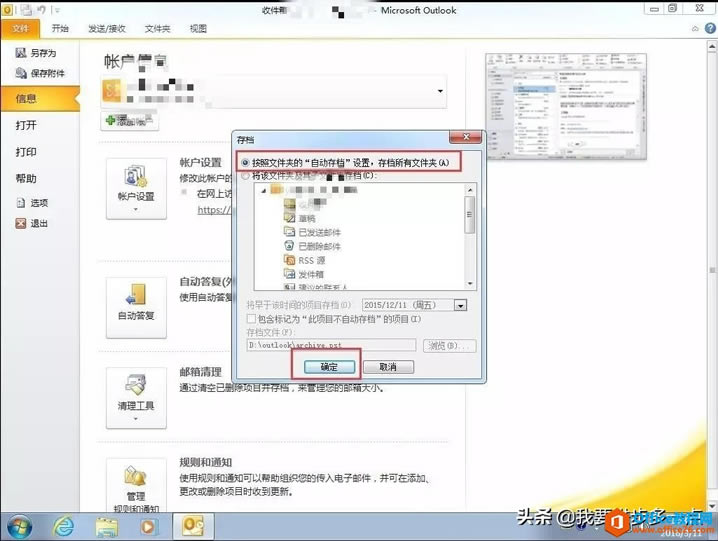
Task: Open the 文件 tab
Action: 20,29
